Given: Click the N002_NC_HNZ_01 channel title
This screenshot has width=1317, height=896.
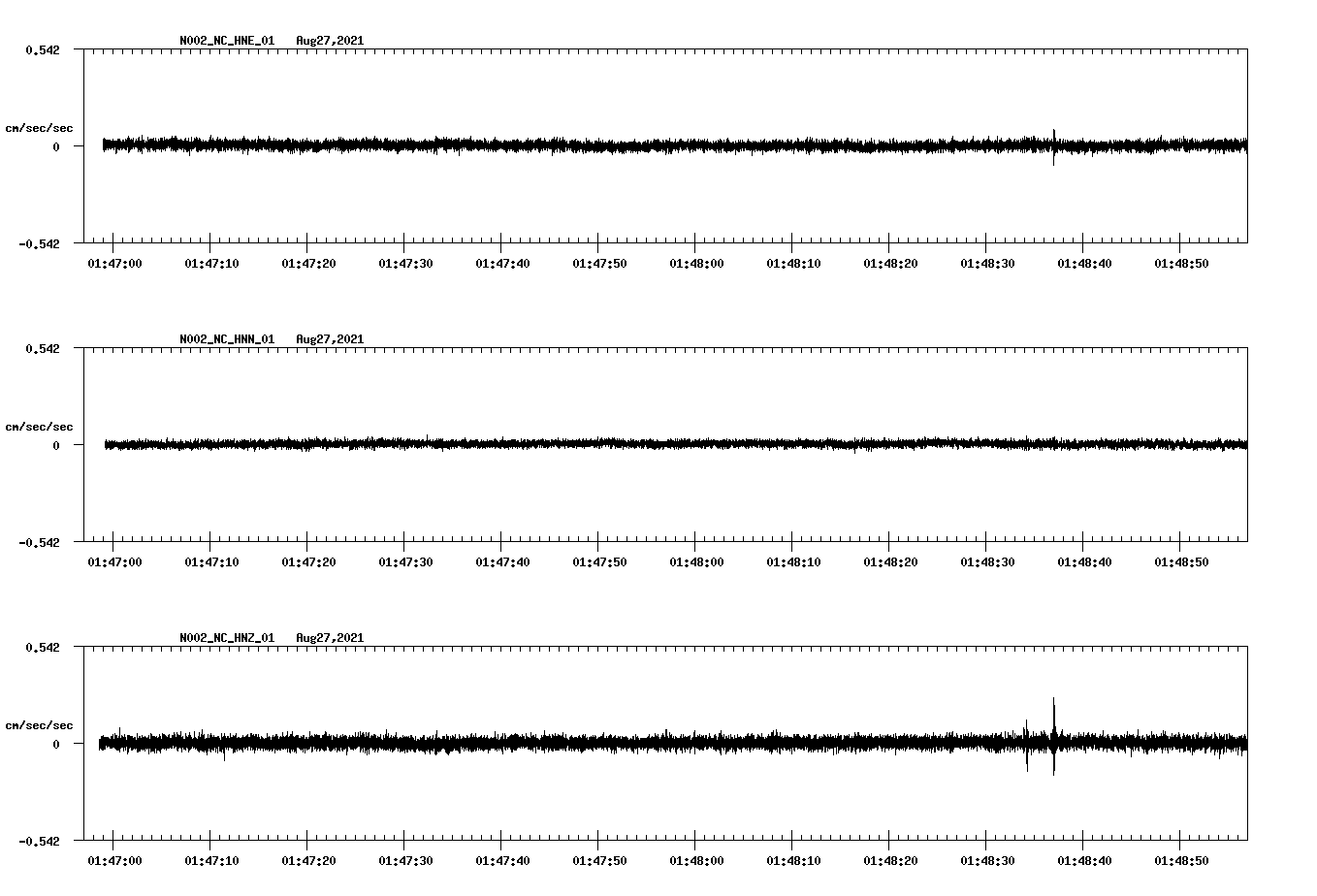Looking at the screenshot, I should tap(227, 638).
